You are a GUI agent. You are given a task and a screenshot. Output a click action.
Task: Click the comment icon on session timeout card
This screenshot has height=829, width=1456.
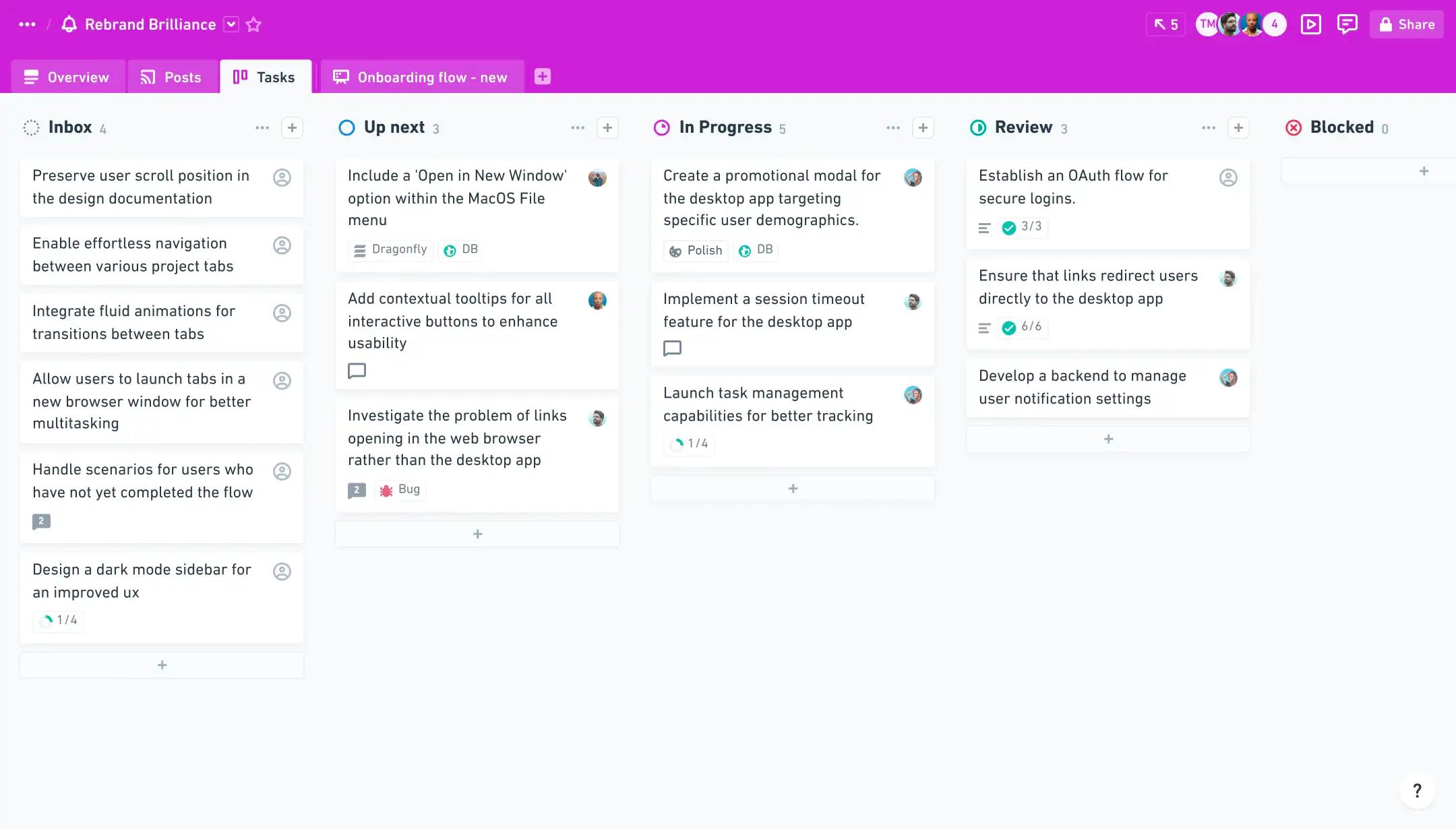[672, 348]
